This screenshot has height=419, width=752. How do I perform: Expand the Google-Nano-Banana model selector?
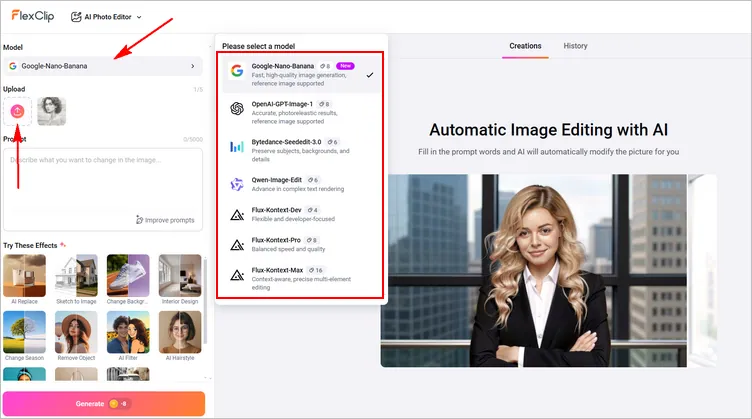coord(103,66)
